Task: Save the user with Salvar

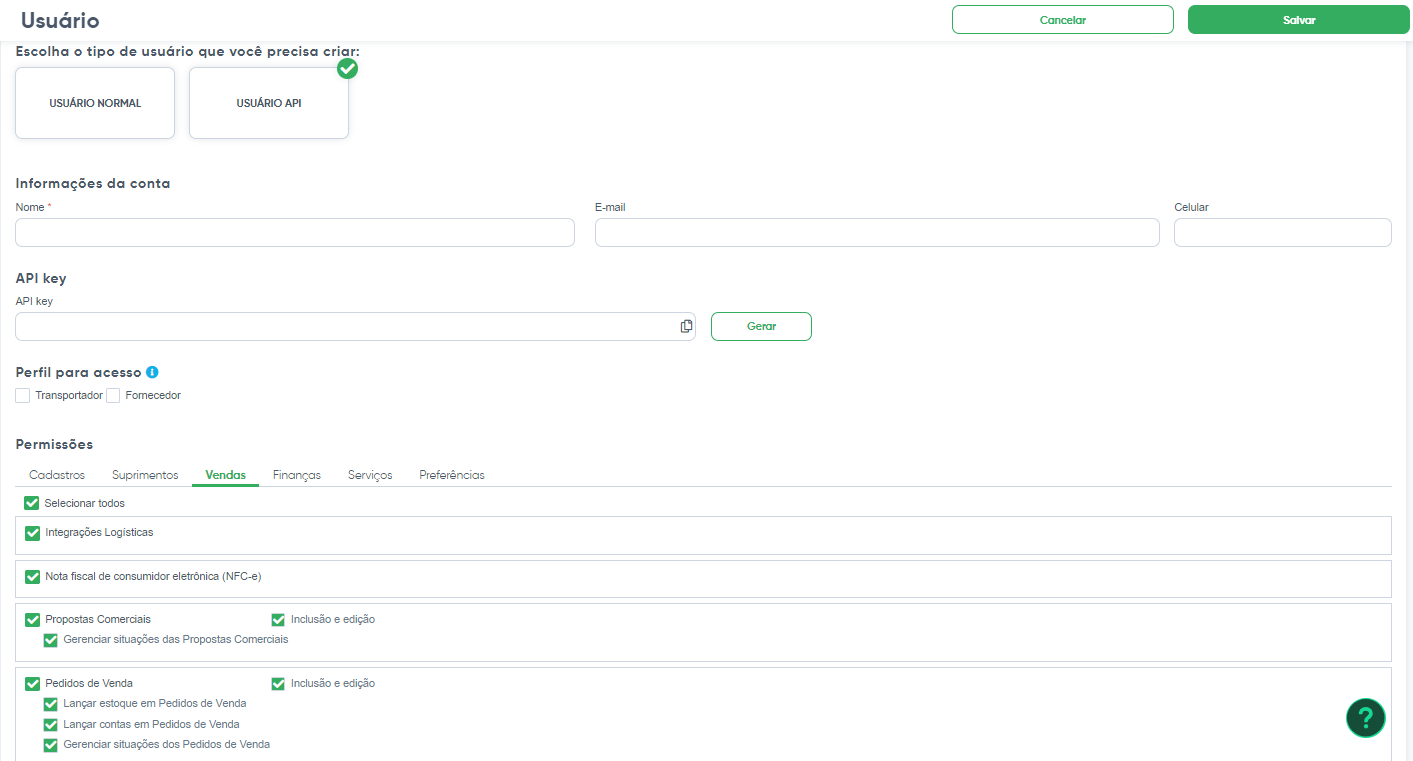Action: click(x=1299, y=20)
